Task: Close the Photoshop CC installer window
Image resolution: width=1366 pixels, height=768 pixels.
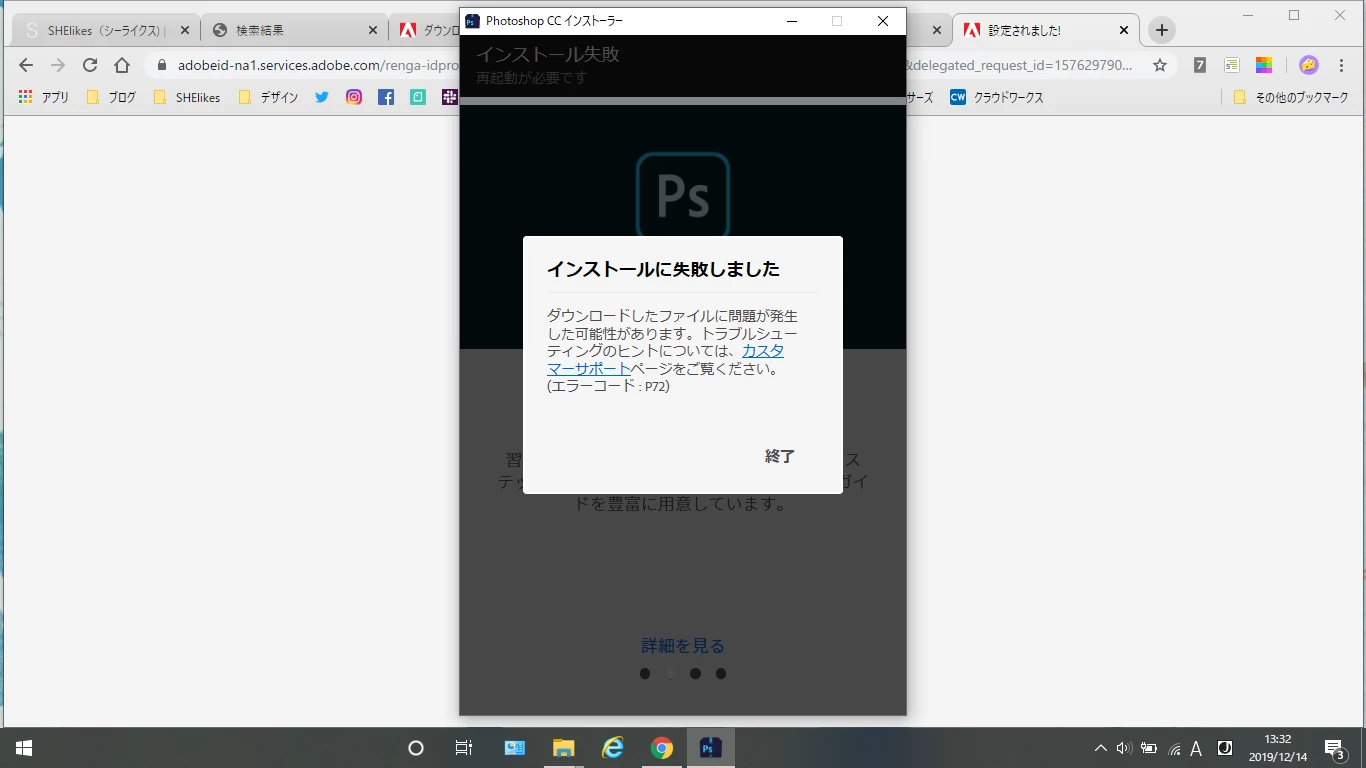Action: click(x=883, y=21)
